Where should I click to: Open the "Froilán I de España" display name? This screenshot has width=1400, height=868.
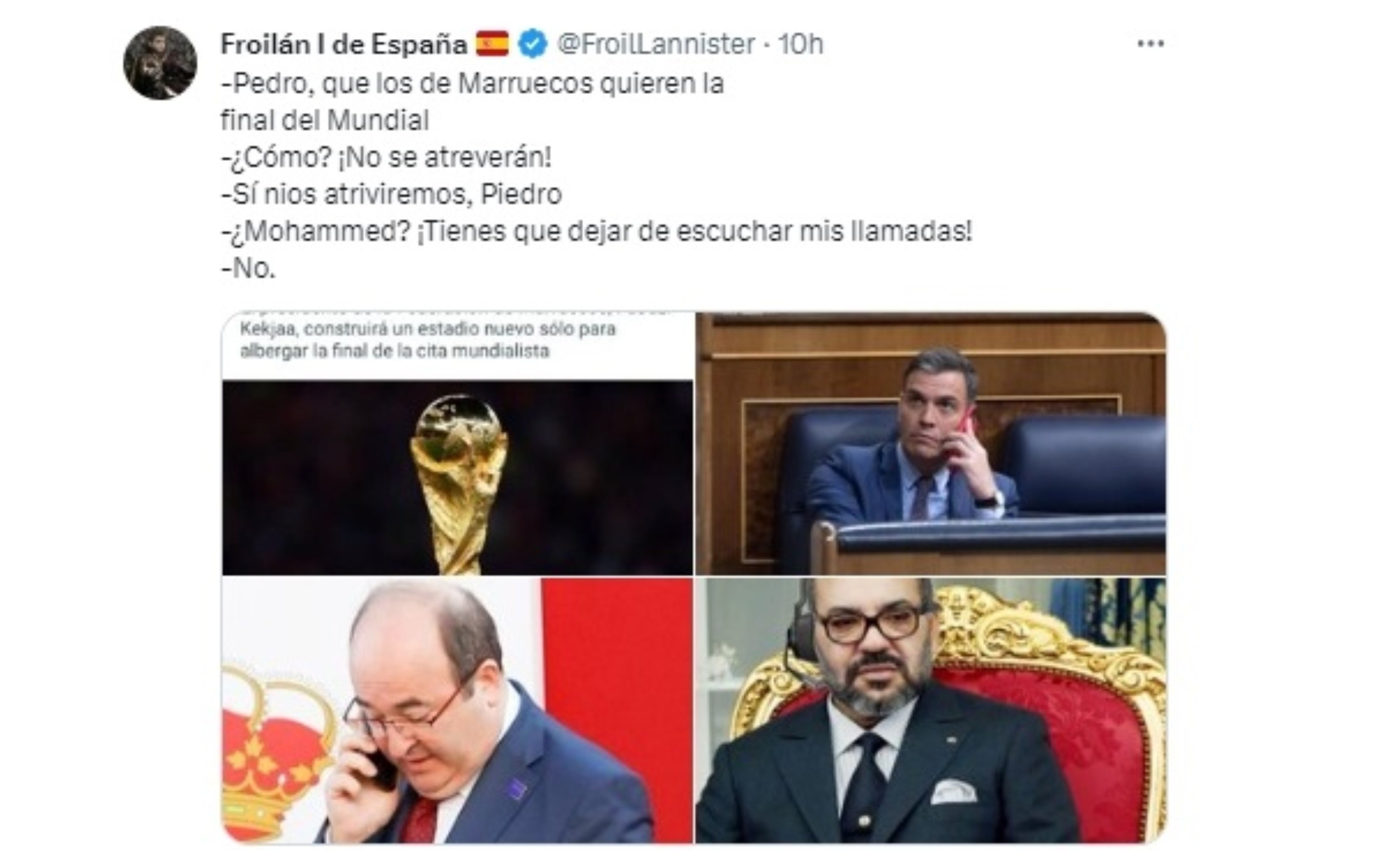click(344, 44)
